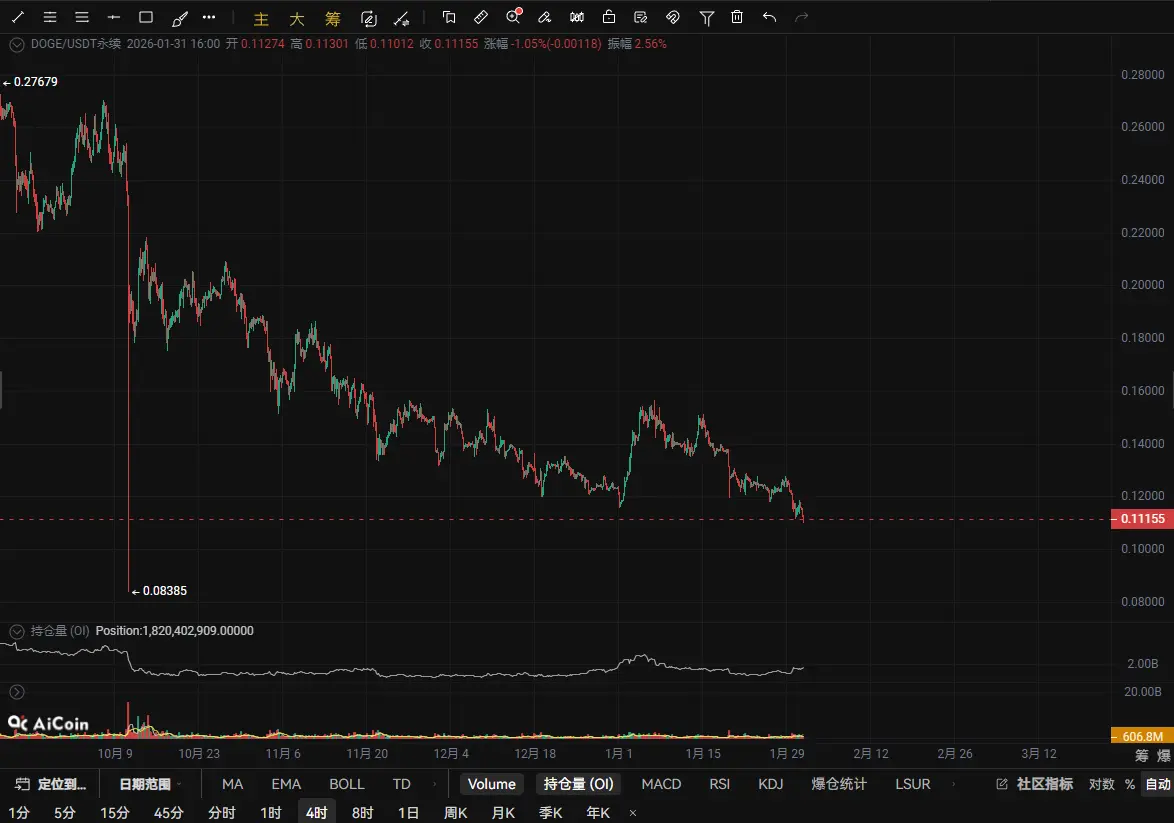Select the Fibonacci lines tool icon

pyautogui.click(x=50, y=16)
